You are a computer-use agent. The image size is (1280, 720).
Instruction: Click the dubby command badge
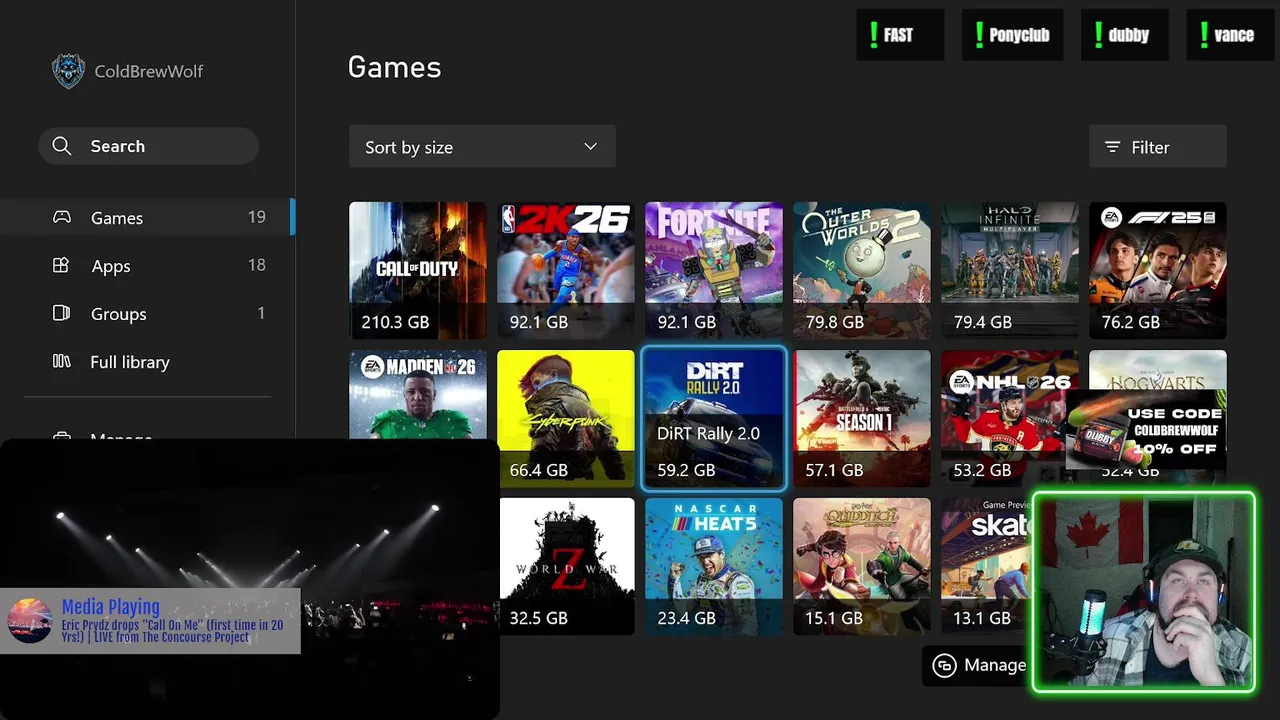pyautogui.click(x=1125, y=35)
